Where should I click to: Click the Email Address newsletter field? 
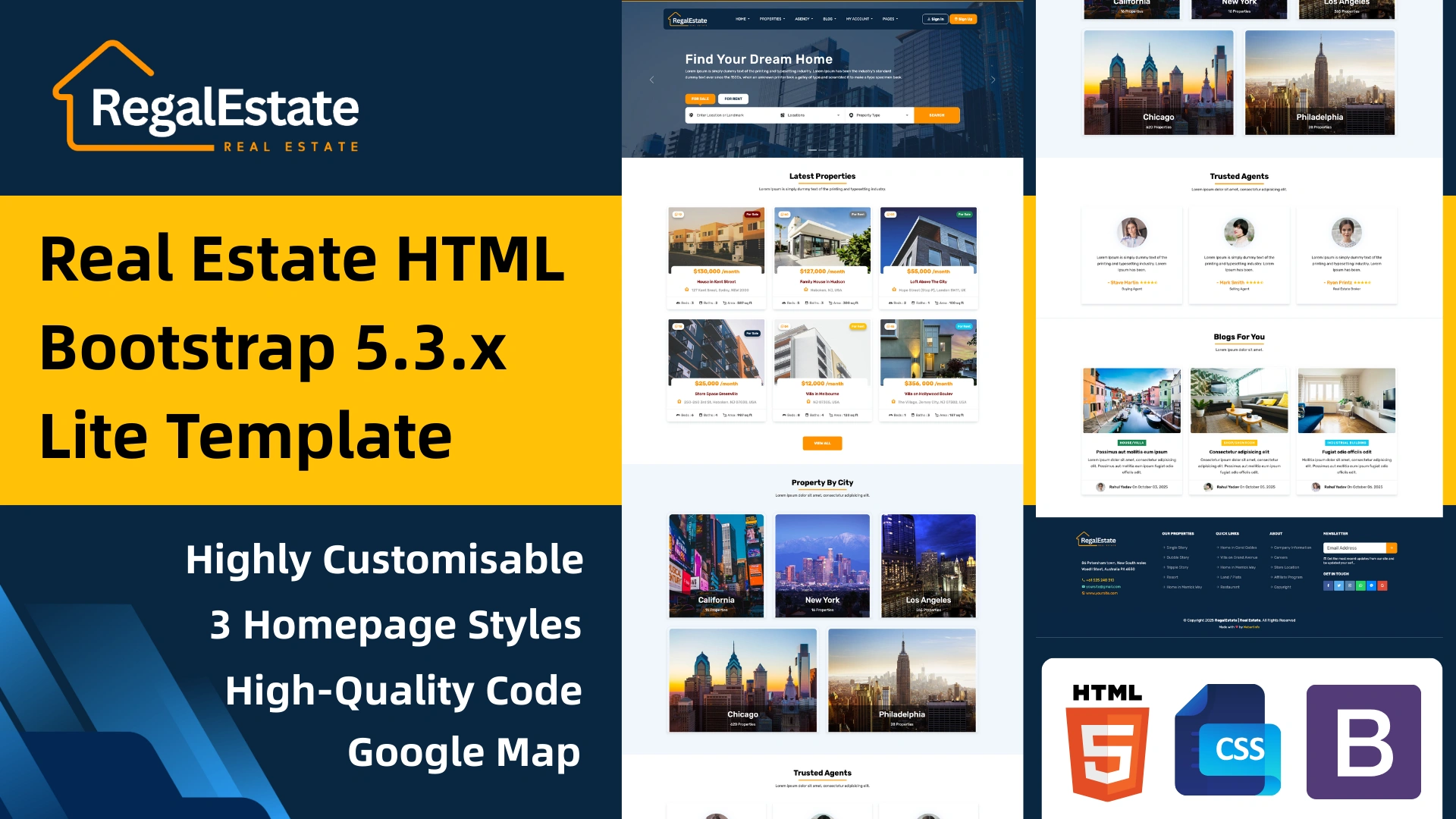[x=1355, y=548]
